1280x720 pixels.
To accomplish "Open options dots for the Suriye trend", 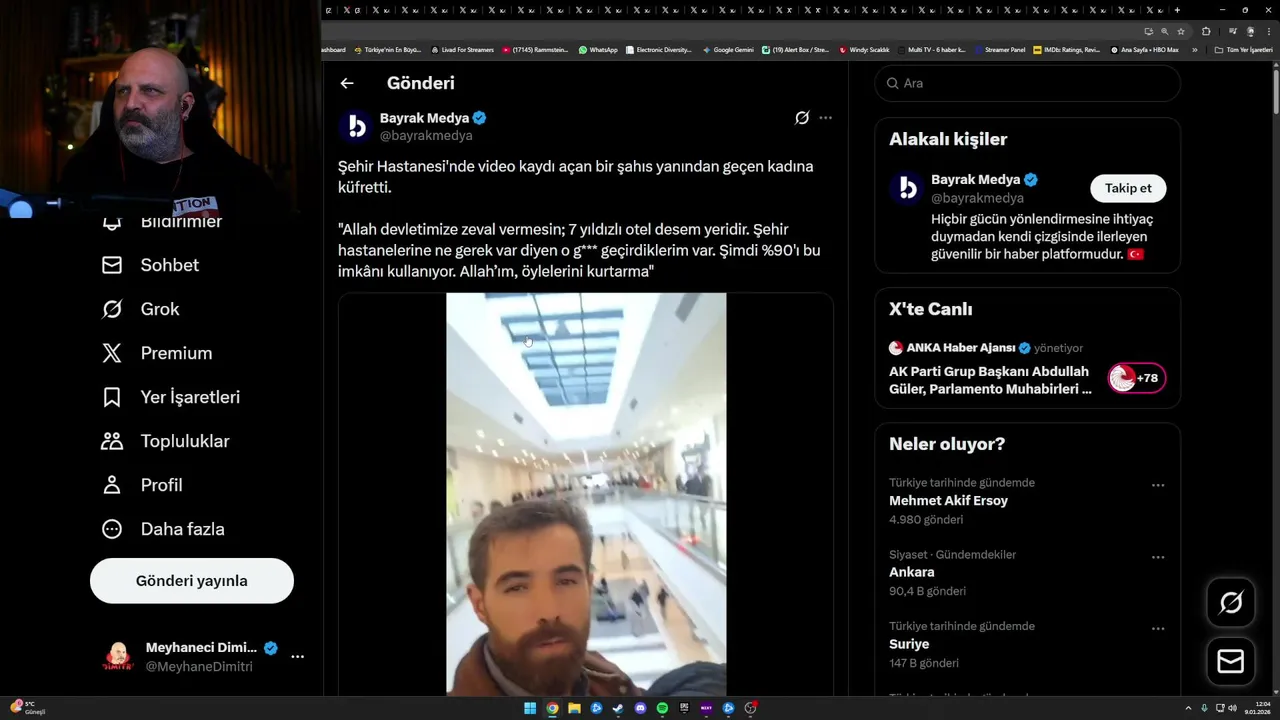I will (1158, 629).
